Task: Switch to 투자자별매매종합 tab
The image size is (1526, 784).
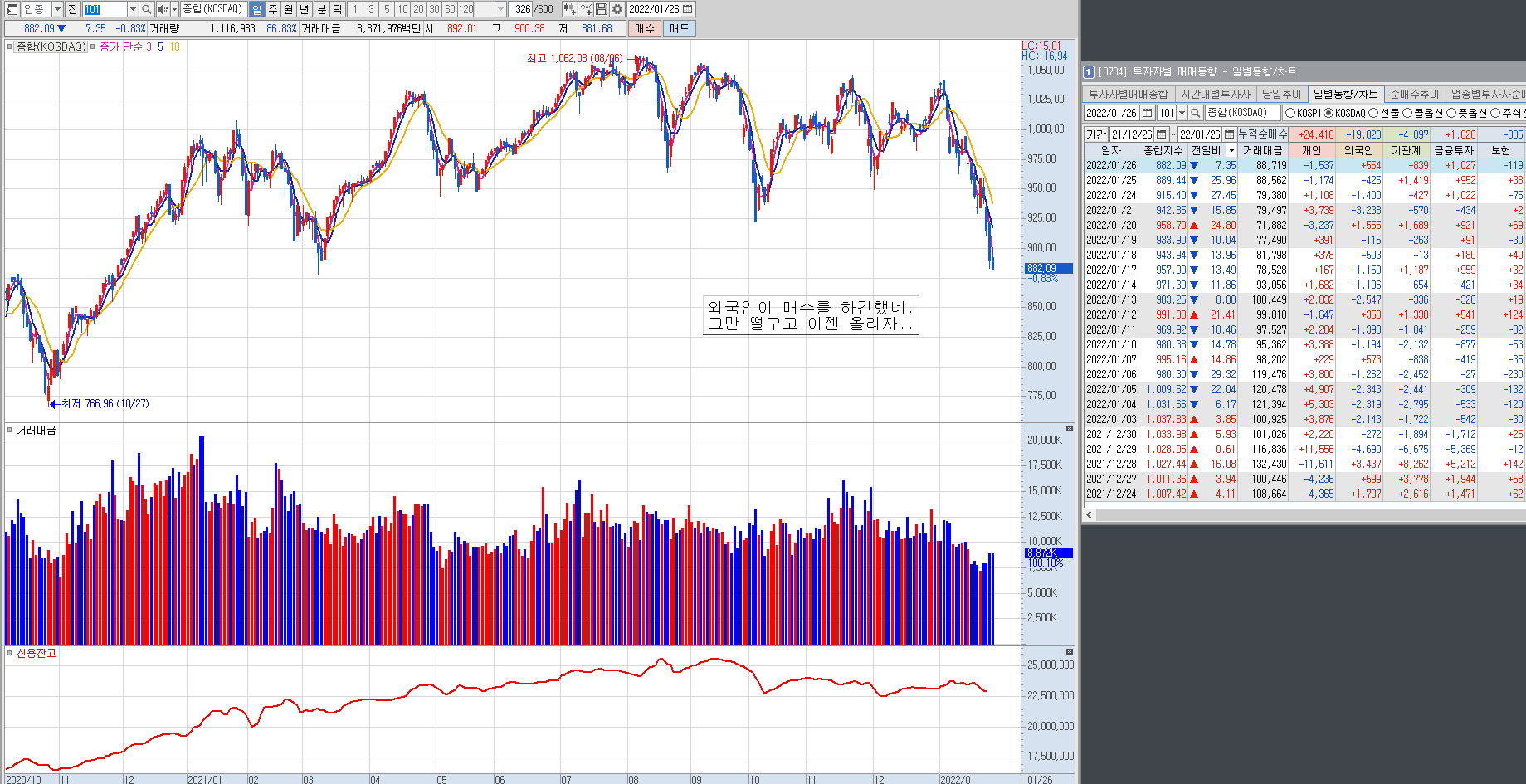Action: click(x=1128, y=95)
